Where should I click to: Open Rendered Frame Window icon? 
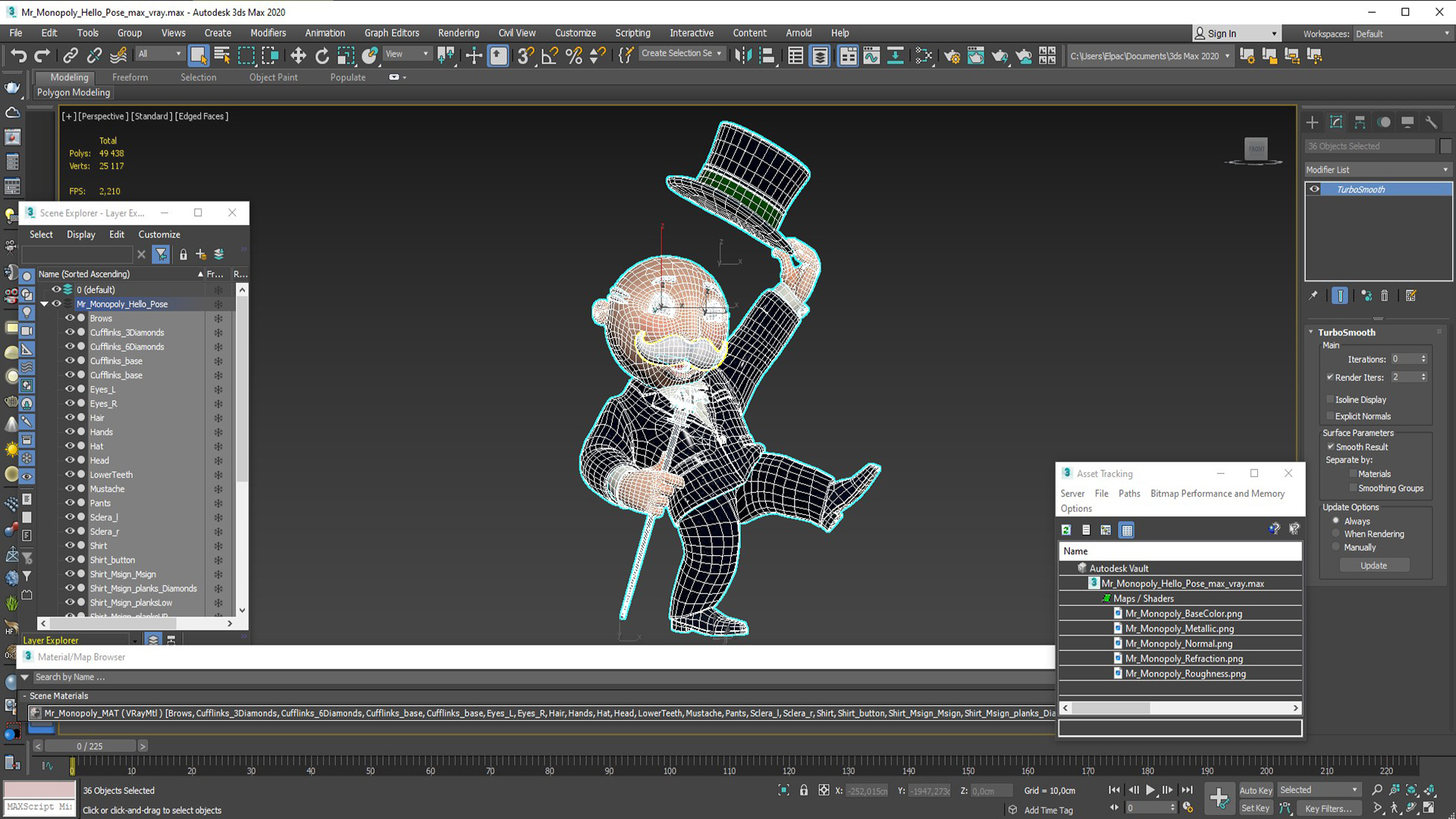pos(976,55)
